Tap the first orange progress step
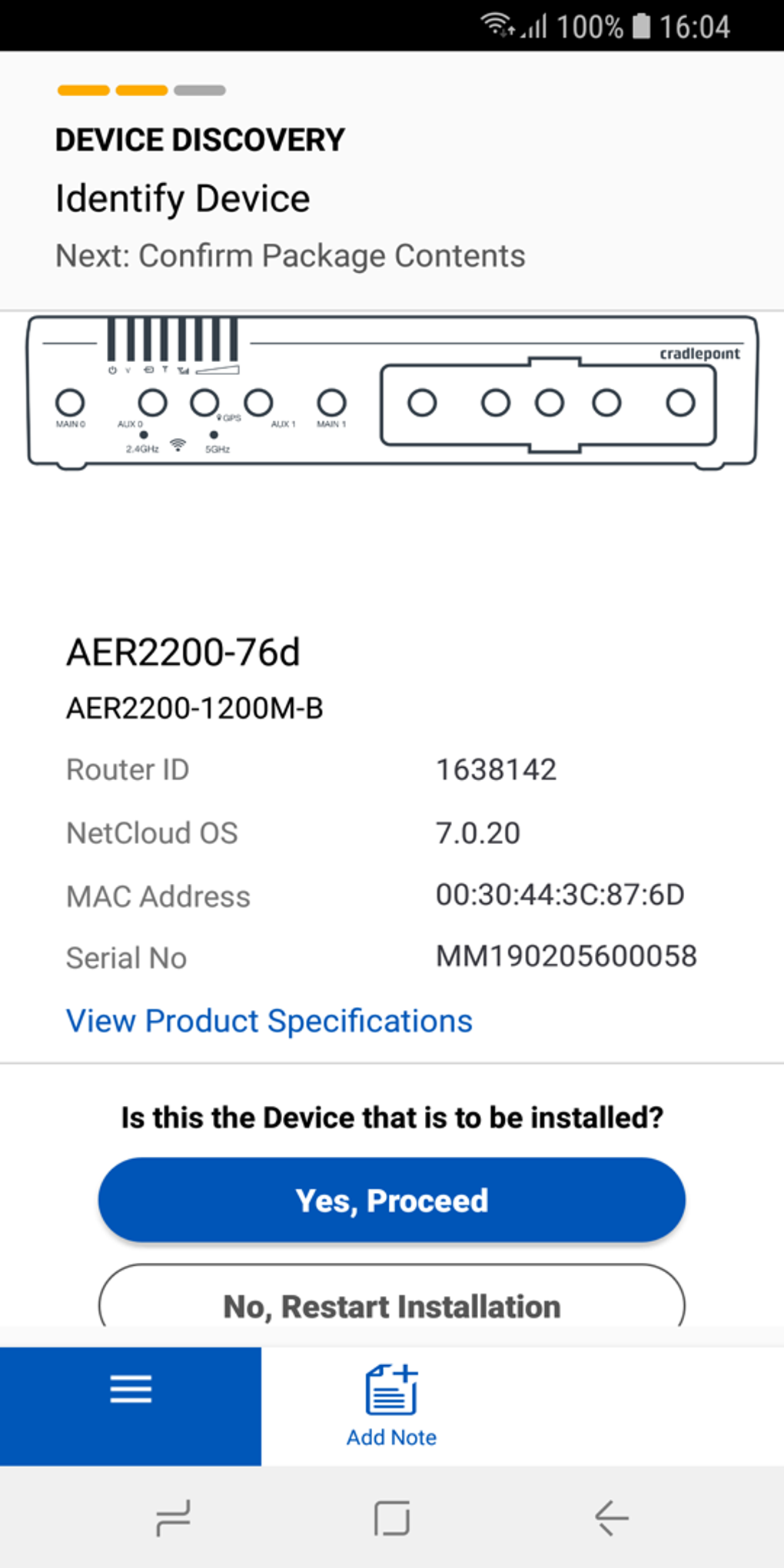The width and height of the screenshot is (784, 1568). [x=83, y=91]
